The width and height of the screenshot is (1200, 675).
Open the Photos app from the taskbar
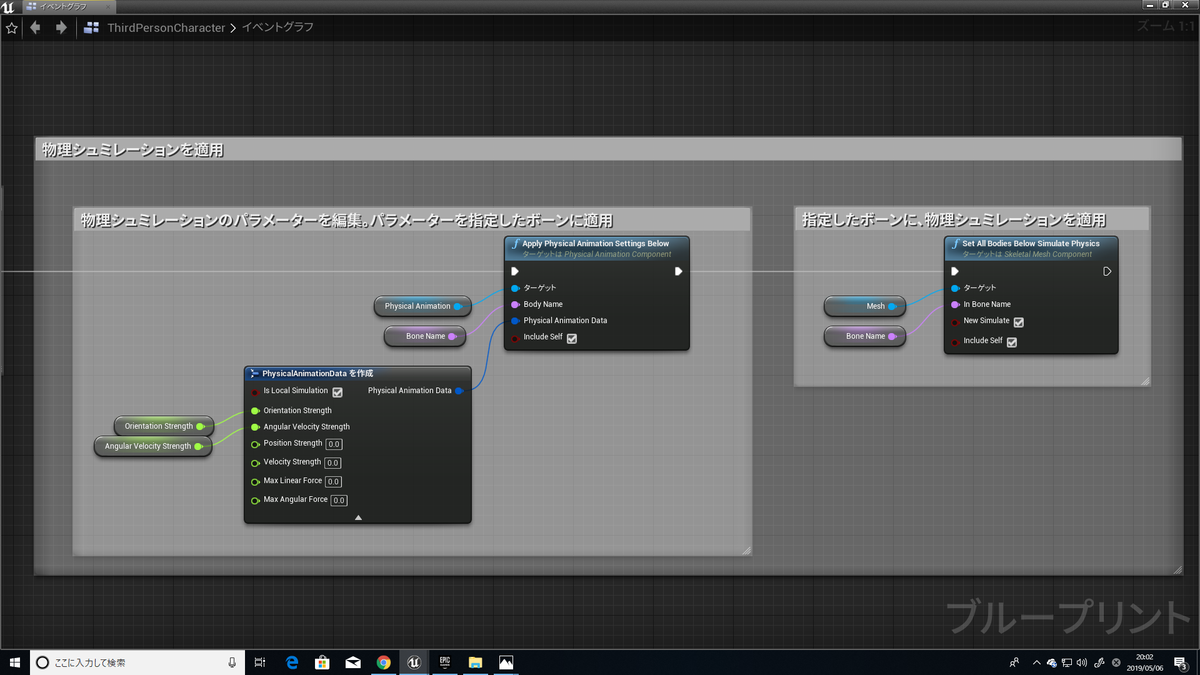[x=506, y=662]
